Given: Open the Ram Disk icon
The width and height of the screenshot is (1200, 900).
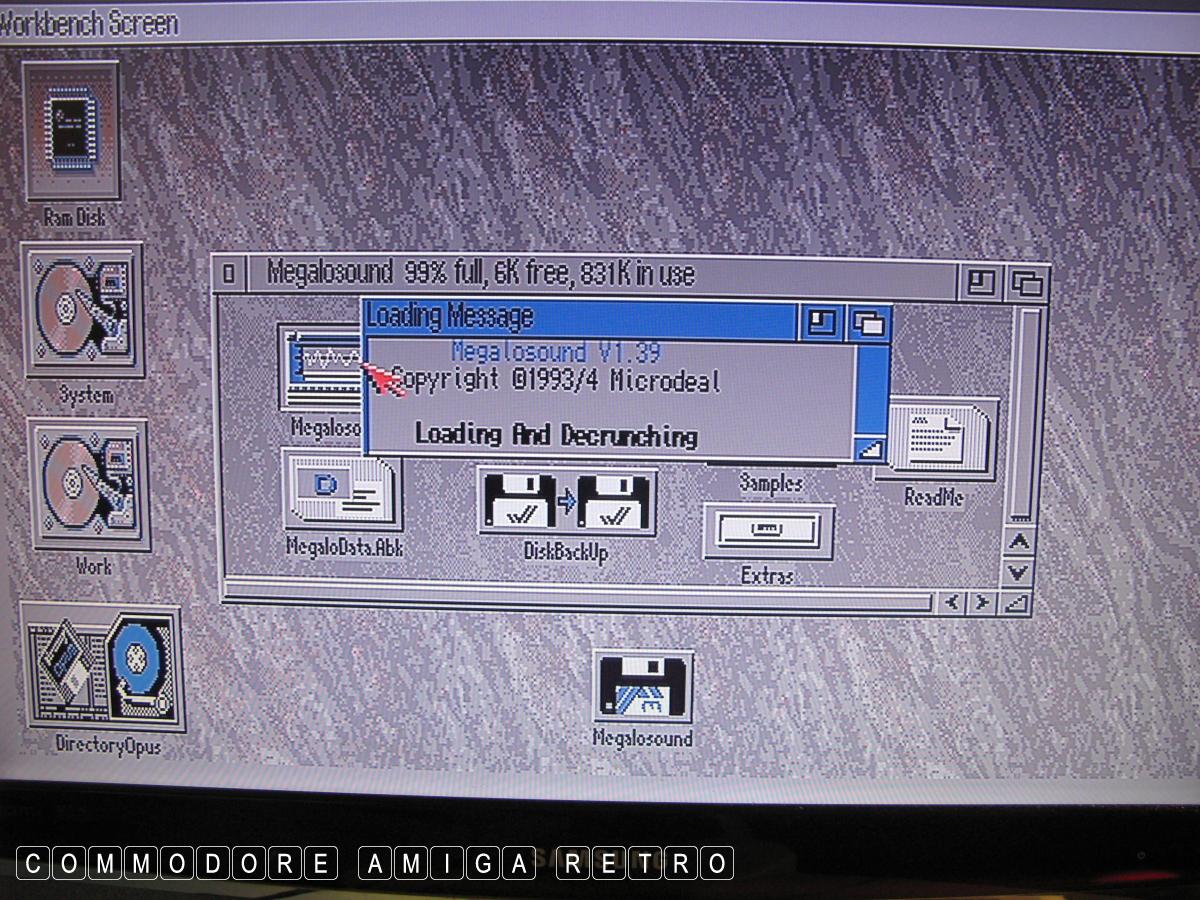Looking at the screenshot, I should (x=71, y=130).
